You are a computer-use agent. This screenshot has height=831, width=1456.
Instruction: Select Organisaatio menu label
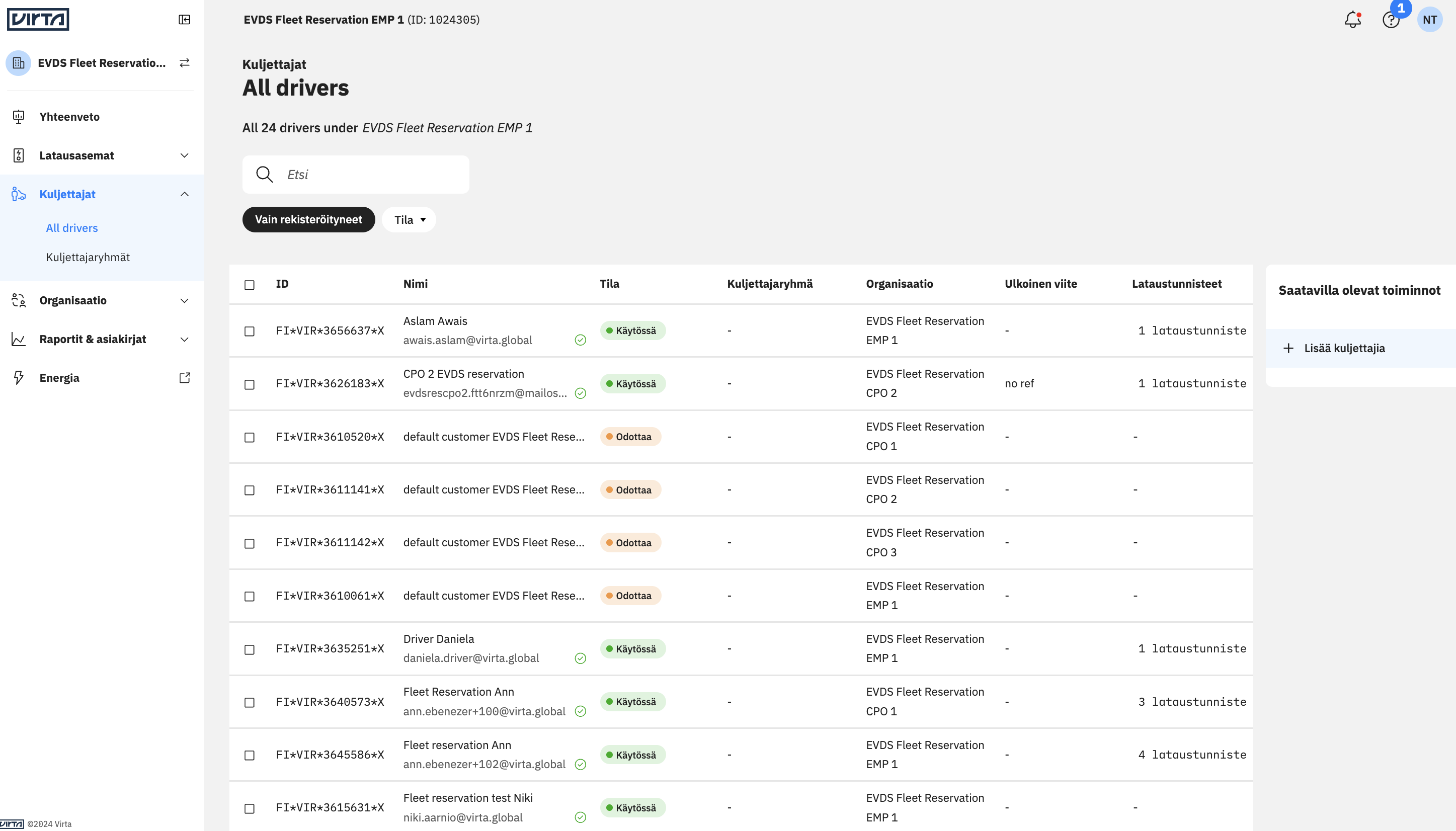tap(73, 300)
